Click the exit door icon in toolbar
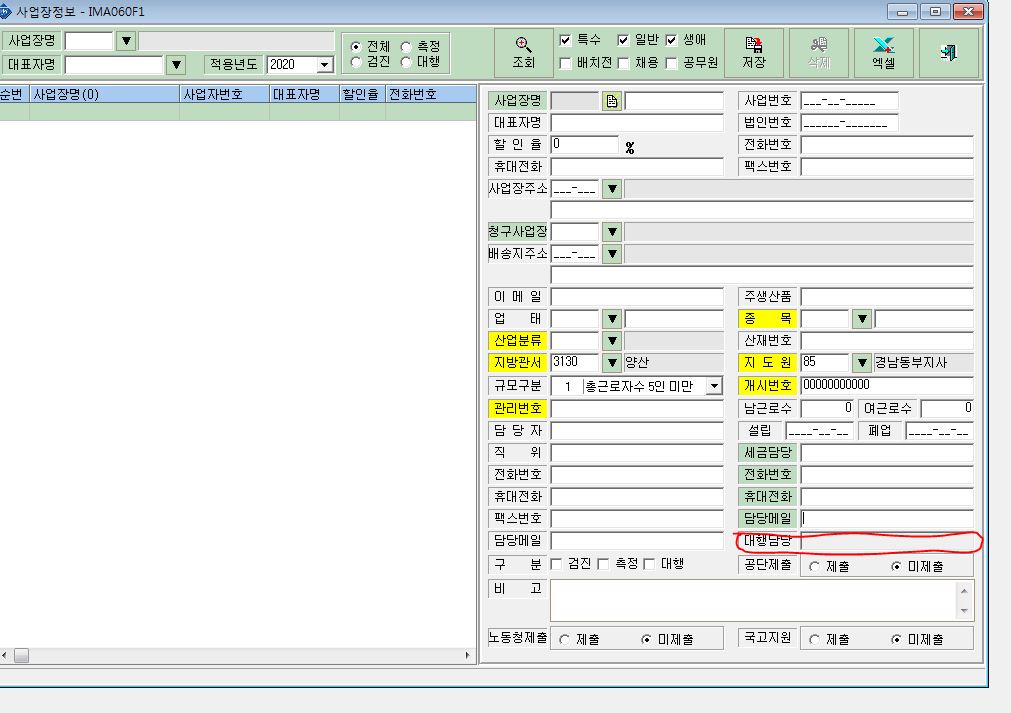 948,53
